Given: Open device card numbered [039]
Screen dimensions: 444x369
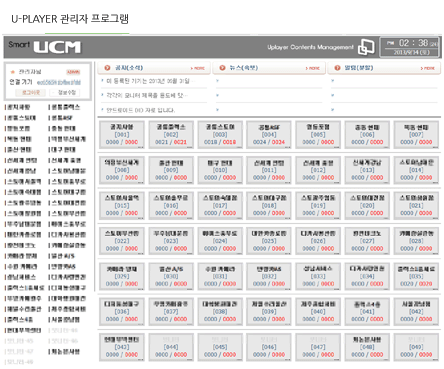Looking at the screenshot, I should point(269,312).
